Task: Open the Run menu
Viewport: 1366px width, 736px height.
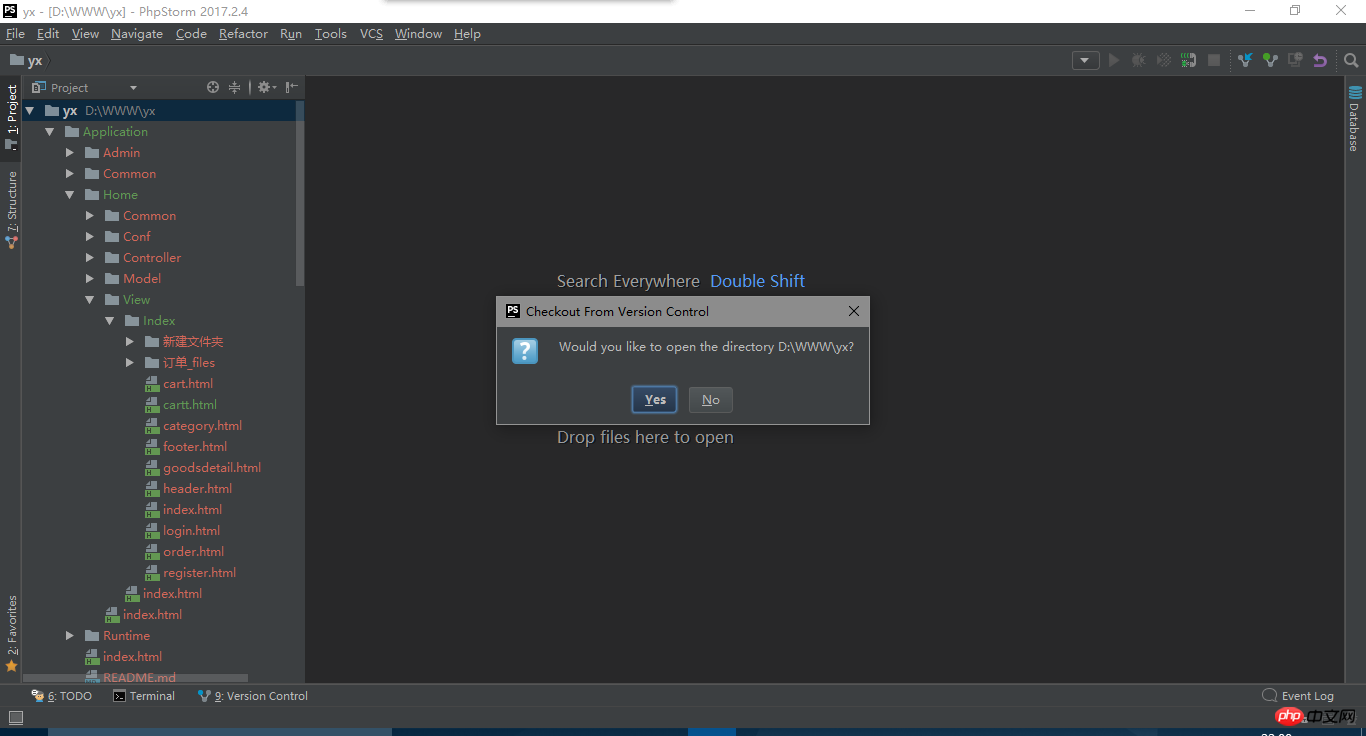Action: click(291, 33)
